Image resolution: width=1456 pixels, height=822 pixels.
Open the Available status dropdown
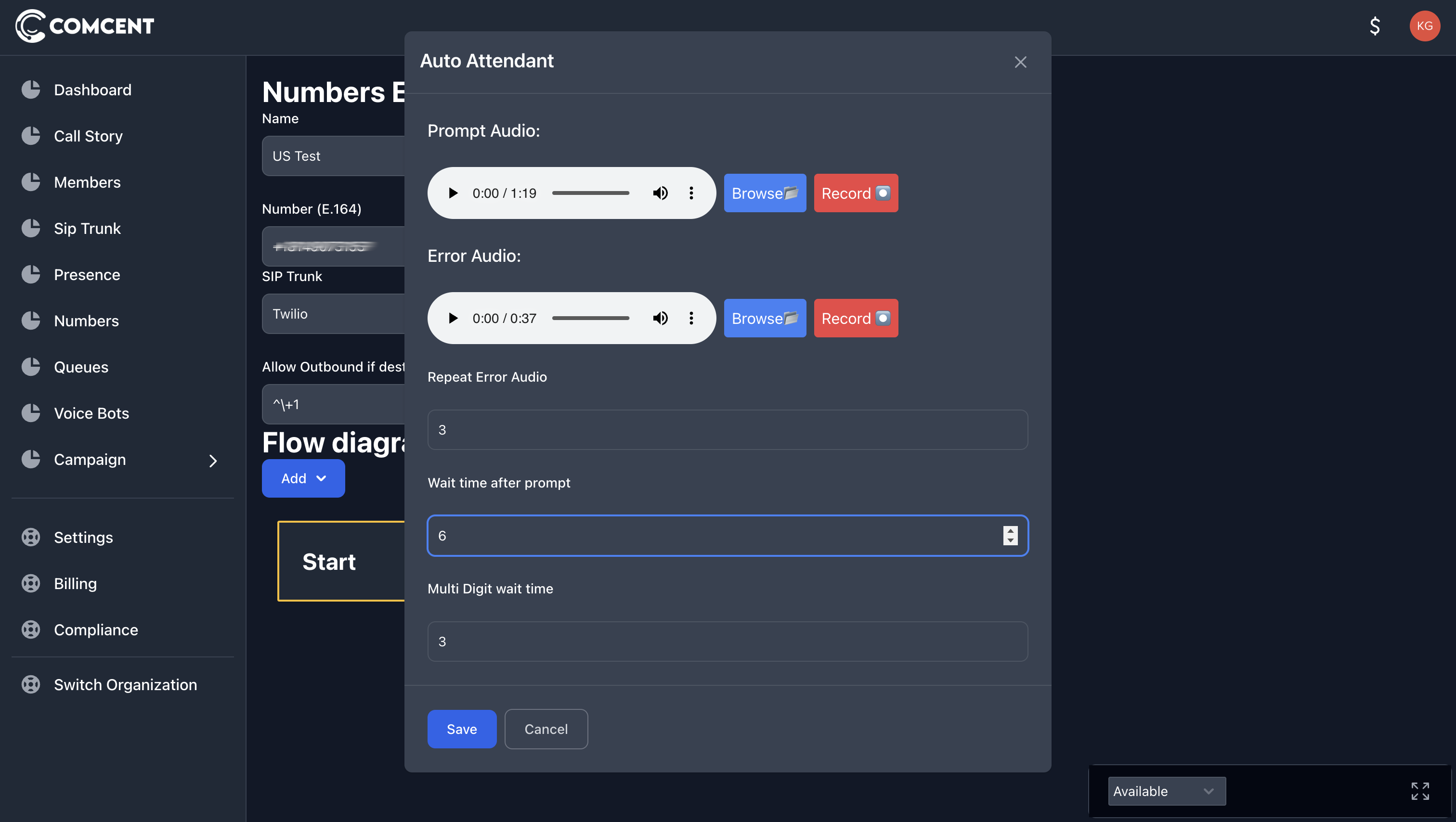(x=1167, y=791)
